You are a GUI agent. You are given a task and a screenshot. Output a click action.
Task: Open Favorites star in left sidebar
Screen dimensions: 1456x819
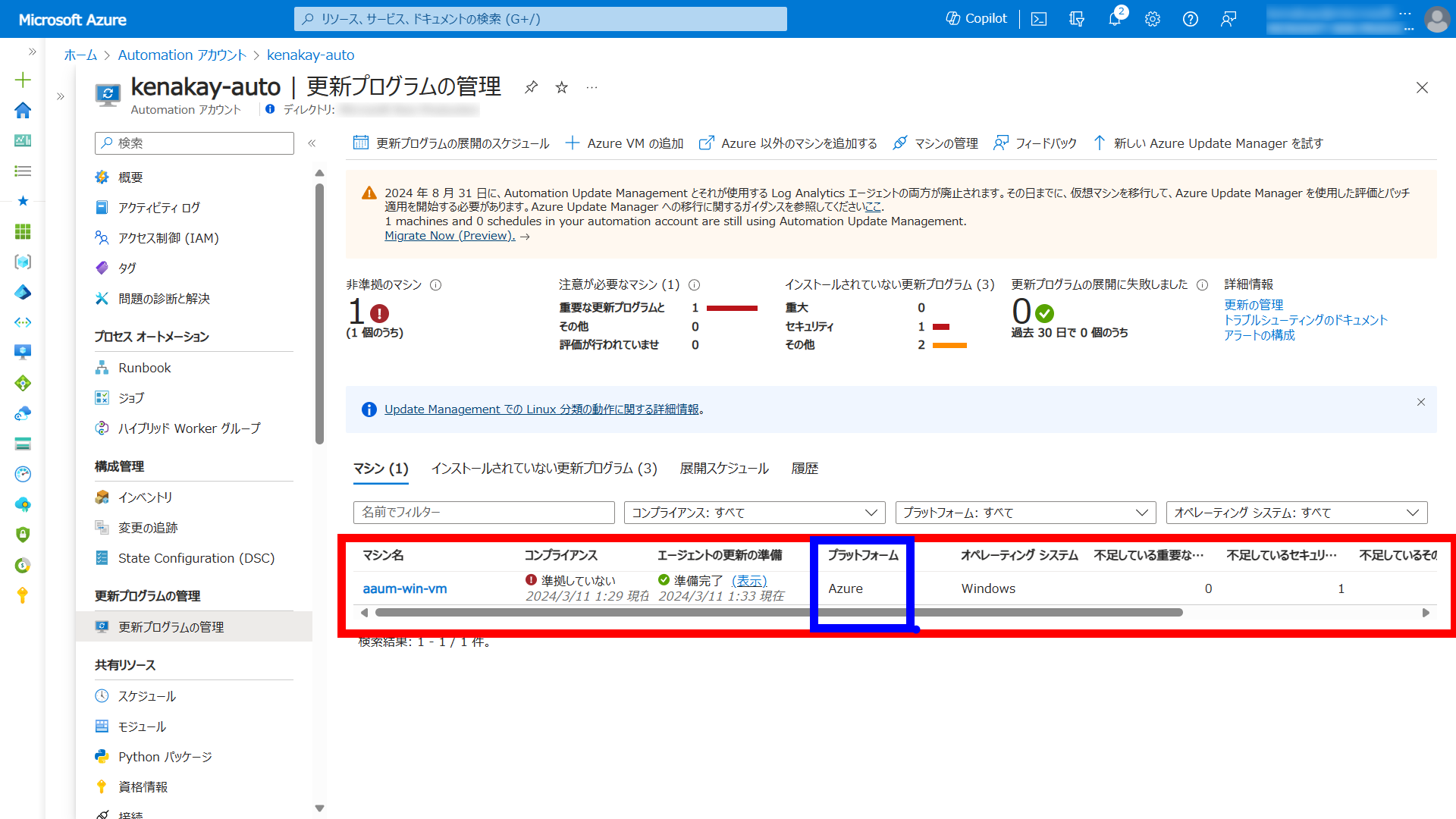pyautogui.click(x=23, y=201)
